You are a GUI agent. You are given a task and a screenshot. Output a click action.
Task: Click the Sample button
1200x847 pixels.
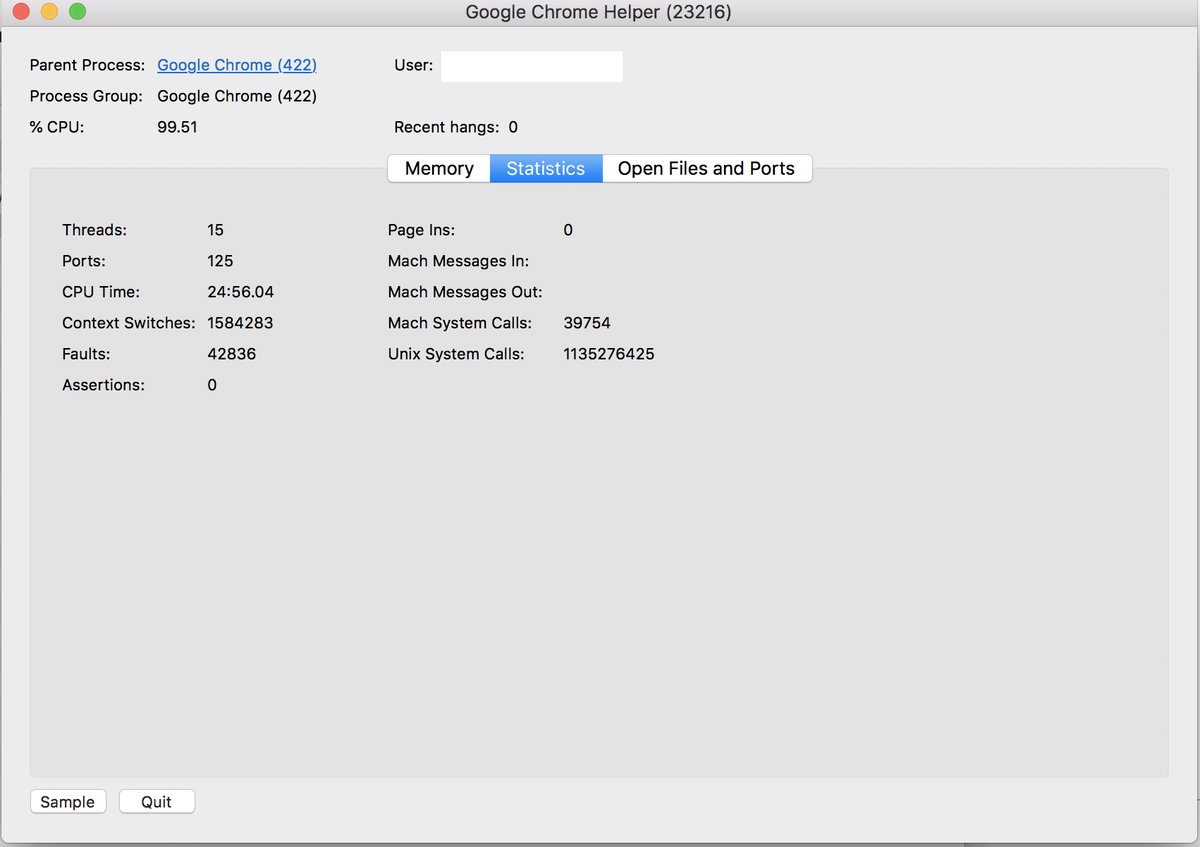(x=68, y=802)
